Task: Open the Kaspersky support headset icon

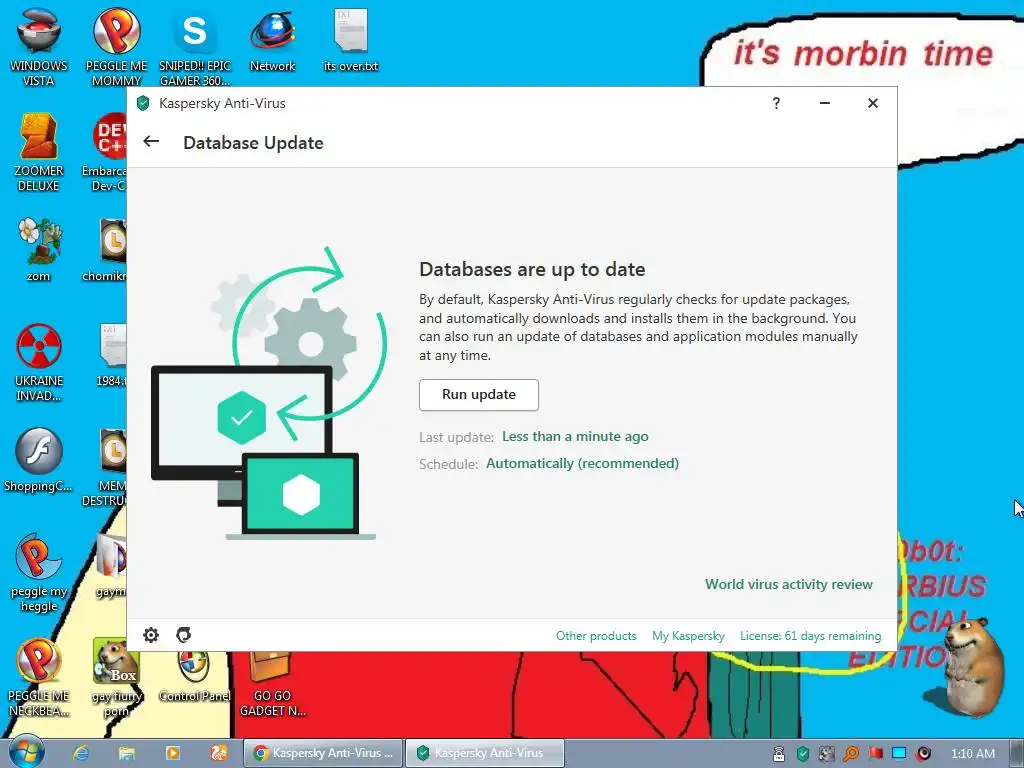Action: 184,635
